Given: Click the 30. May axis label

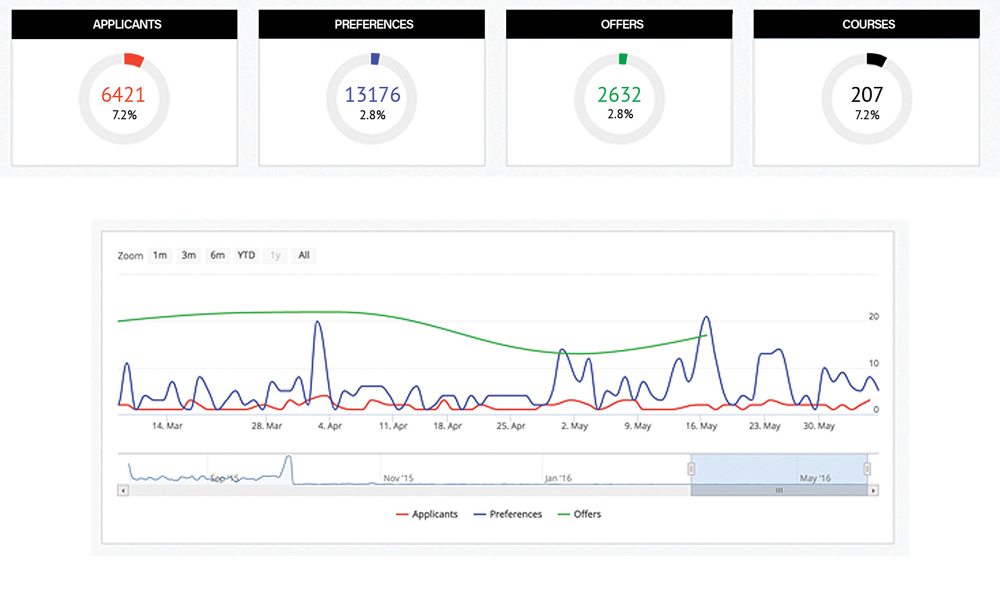Looking at the screenshot, I should tap(819, 426).
